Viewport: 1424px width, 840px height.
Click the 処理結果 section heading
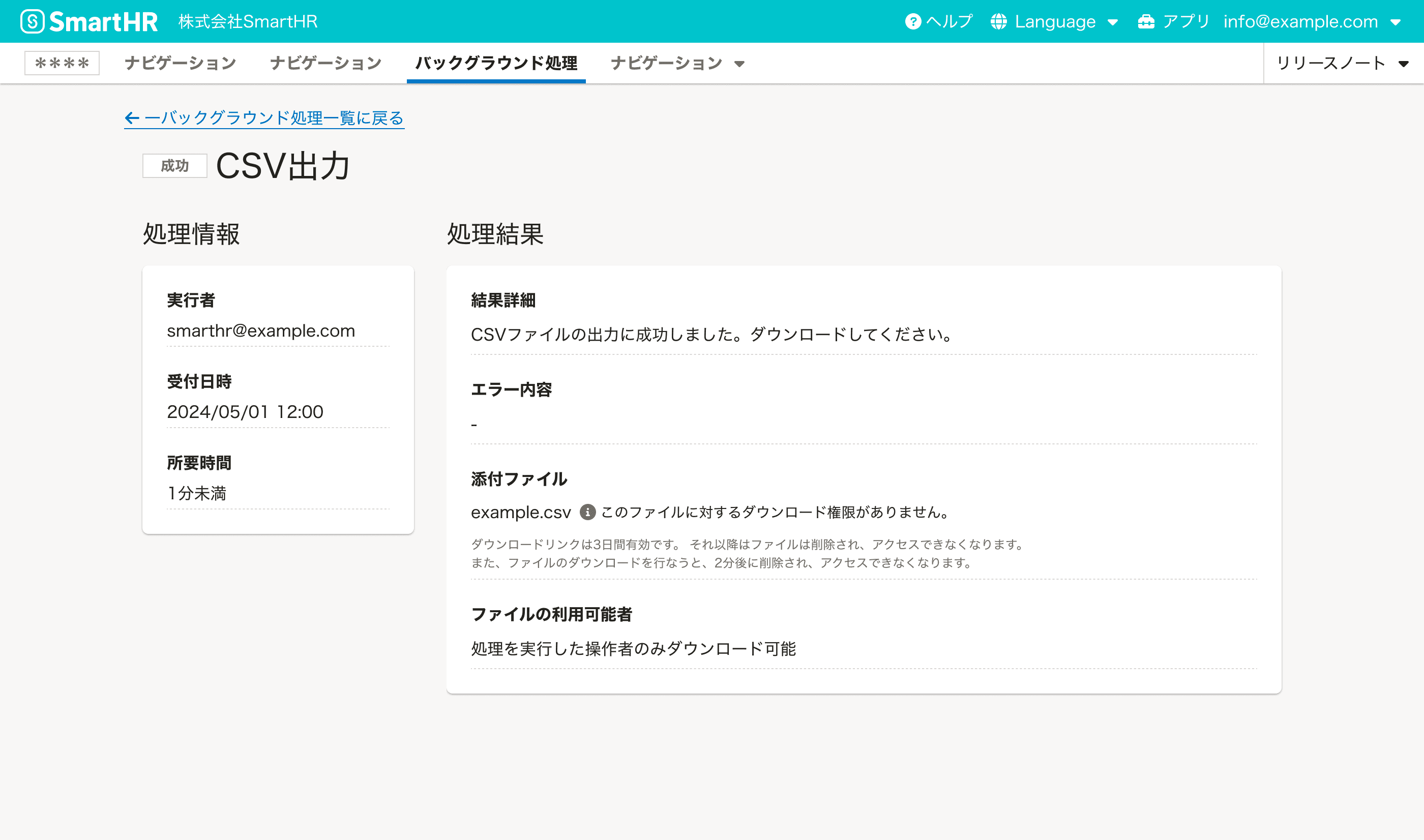point(495,234)
